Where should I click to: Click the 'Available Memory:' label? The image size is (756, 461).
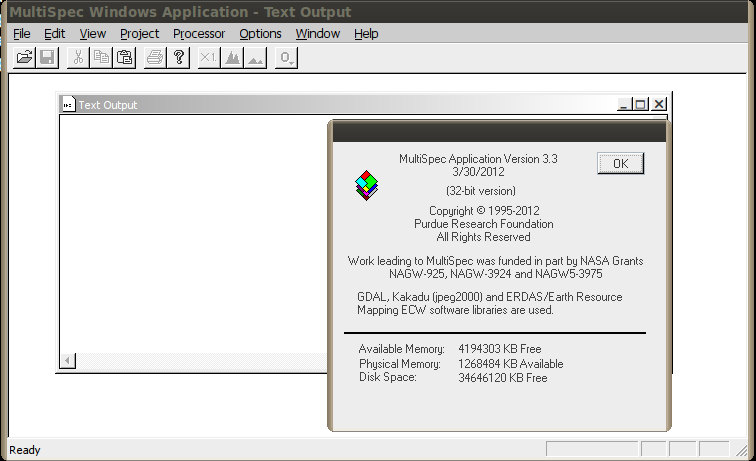[x=402, y=349]
